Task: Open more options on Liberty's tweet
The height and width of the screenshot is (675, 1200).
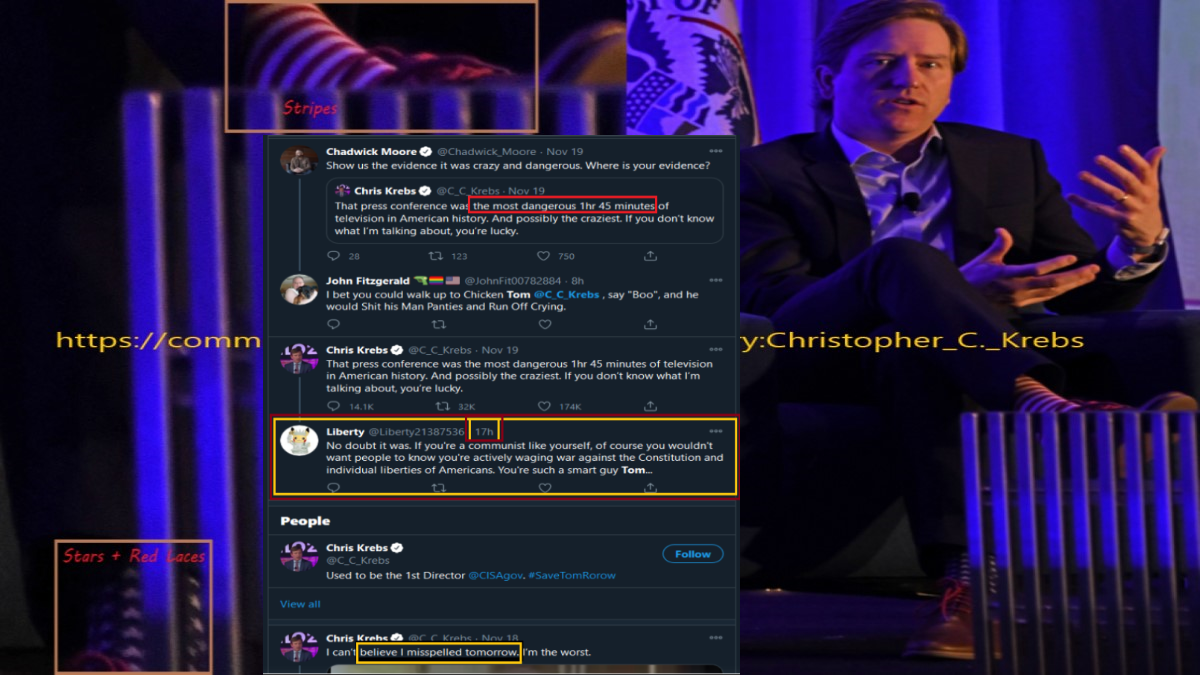Action: tap(716, 431)
